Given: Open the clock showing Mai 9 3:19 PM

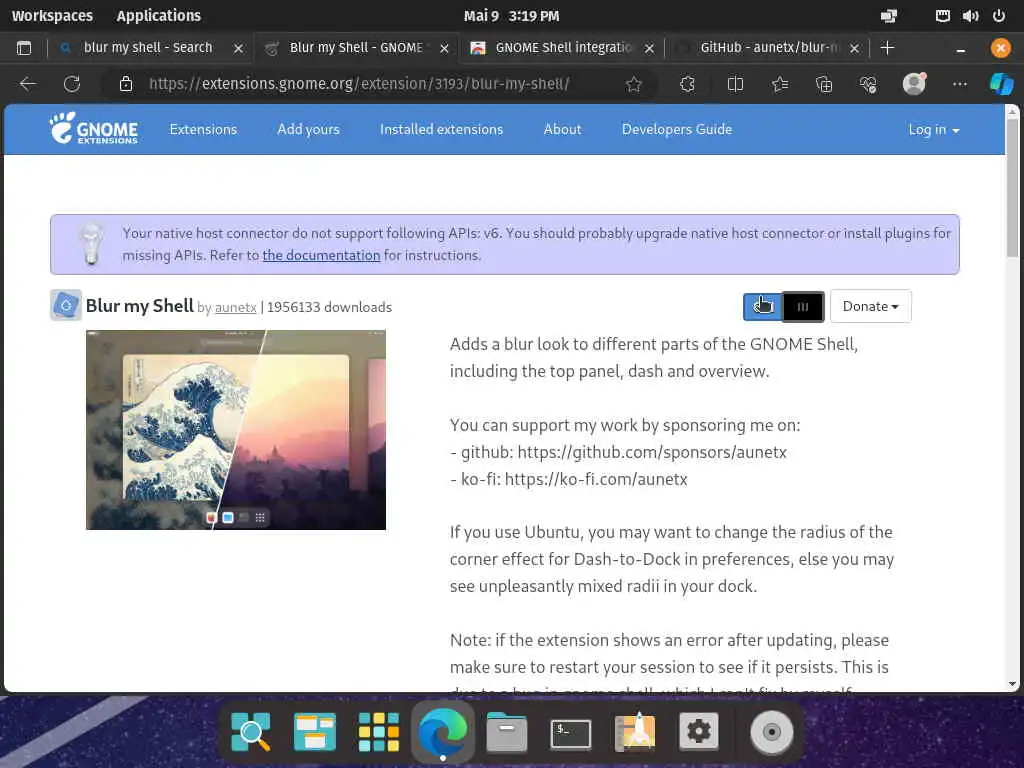Looking at the screenshot, I should pyautogui.click(x=511, y=16).
